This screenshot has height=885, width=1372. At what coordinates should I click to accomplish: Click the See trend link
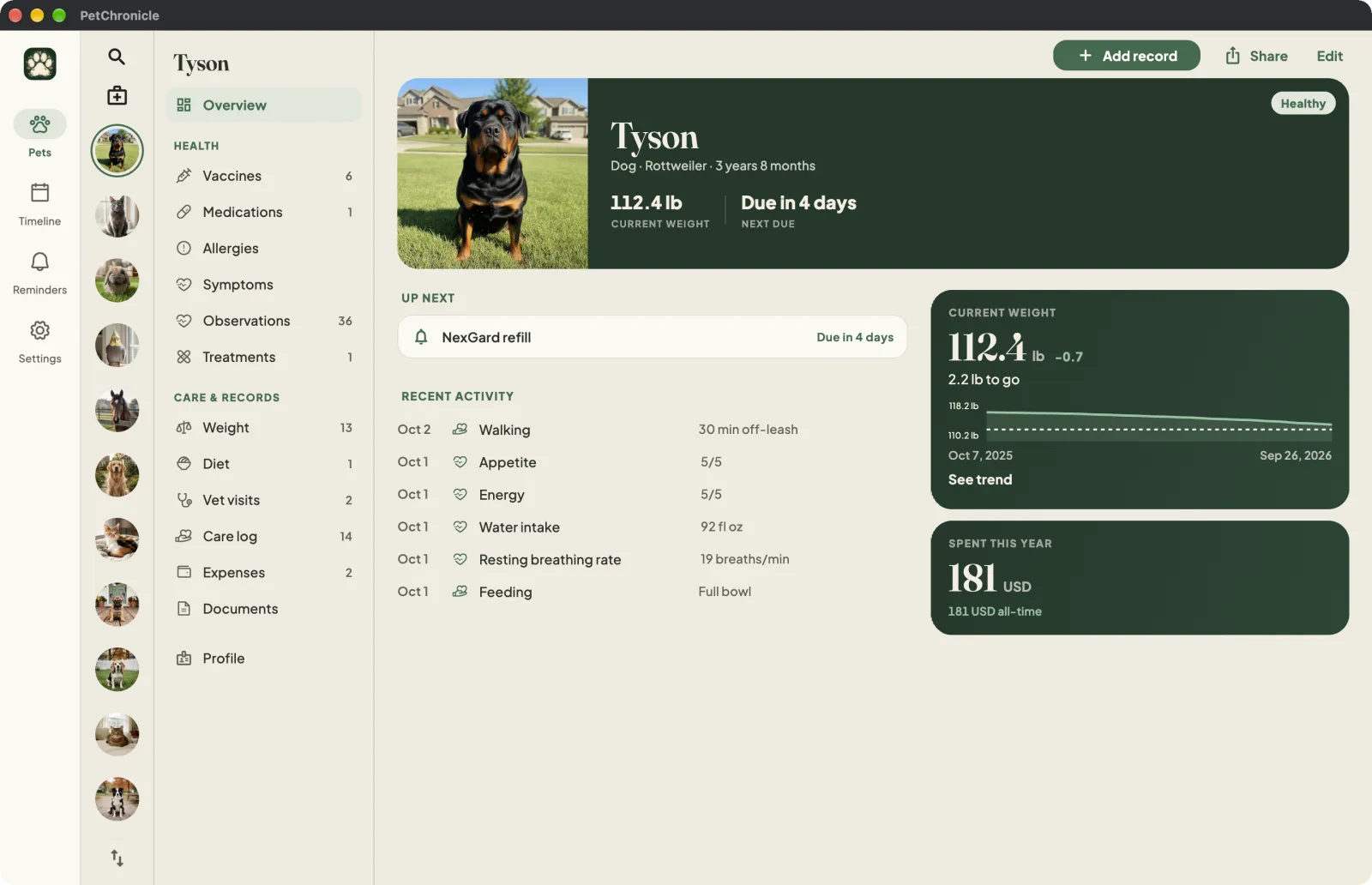click(x=980, y=479)
